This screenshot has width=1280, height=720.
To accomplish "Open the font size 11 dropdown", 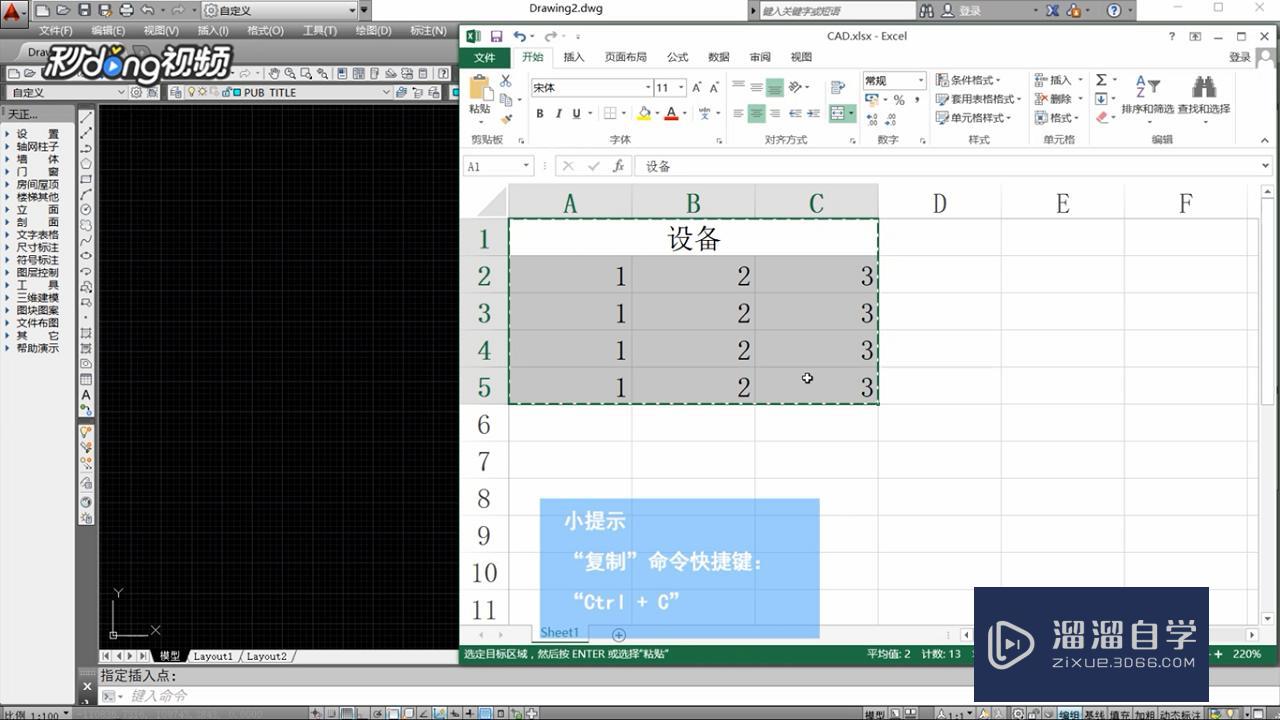I will coord(681,87).
